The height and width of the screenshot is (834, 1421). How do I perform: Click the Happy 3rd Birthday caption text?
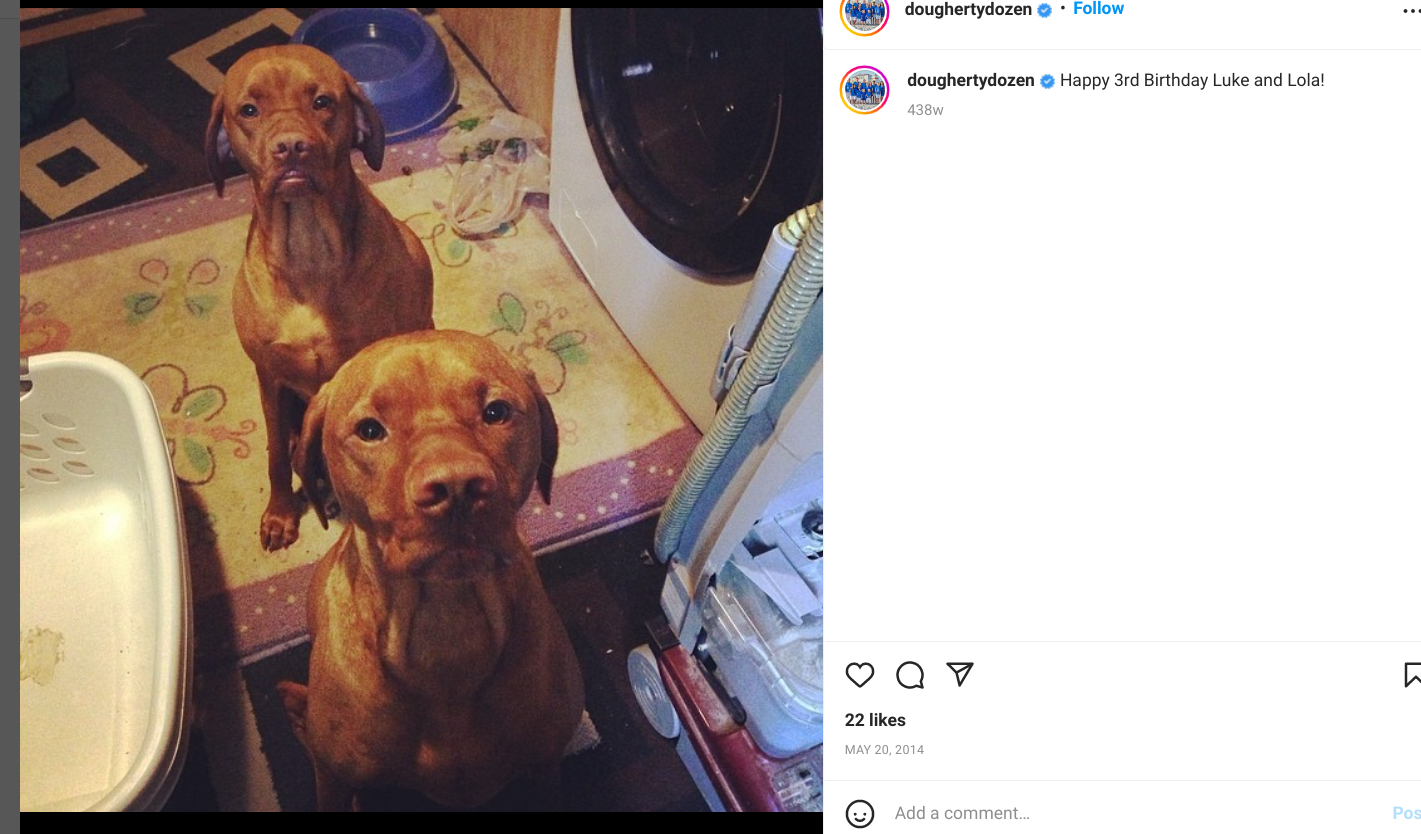(x=1192, y=80)
